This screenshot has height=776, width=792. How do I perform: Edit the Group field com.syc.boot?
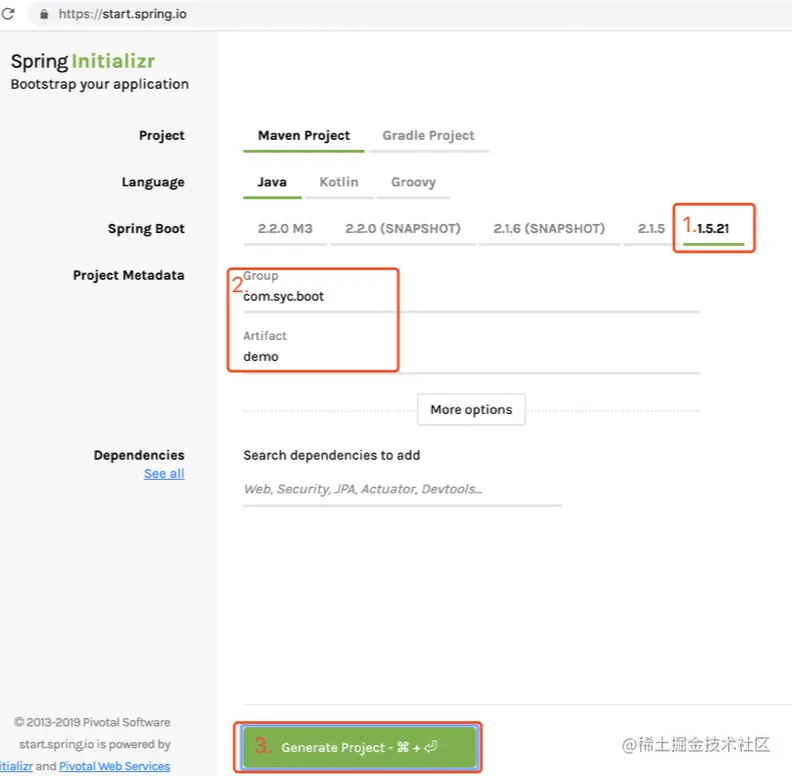tap(471, 297)
